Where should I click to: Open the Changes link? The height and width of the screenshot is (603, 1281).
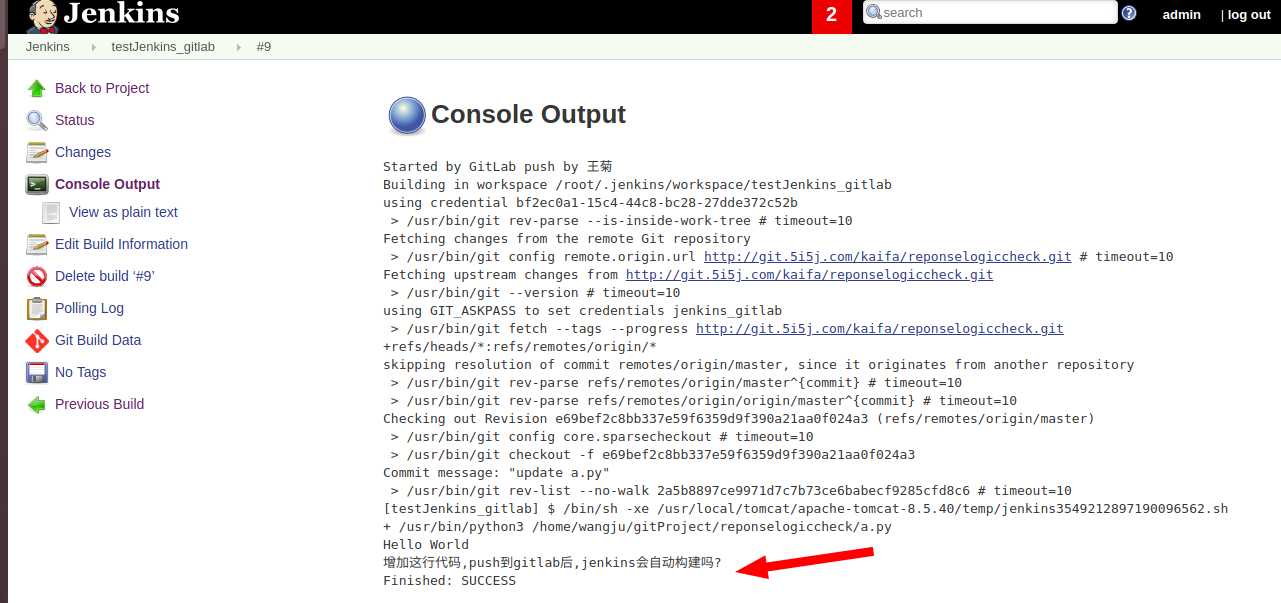pos(83,152)
